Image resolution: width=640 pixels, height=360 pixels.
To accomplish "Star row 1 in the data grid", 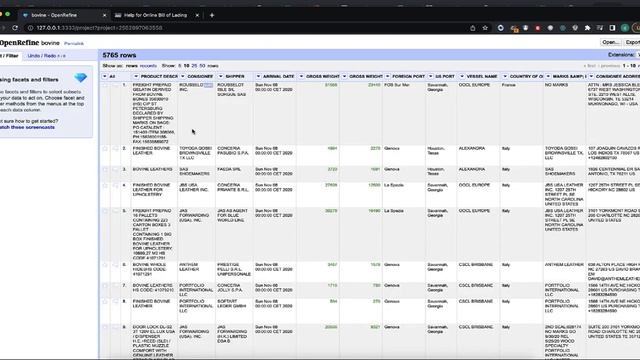I will (105, 85).
